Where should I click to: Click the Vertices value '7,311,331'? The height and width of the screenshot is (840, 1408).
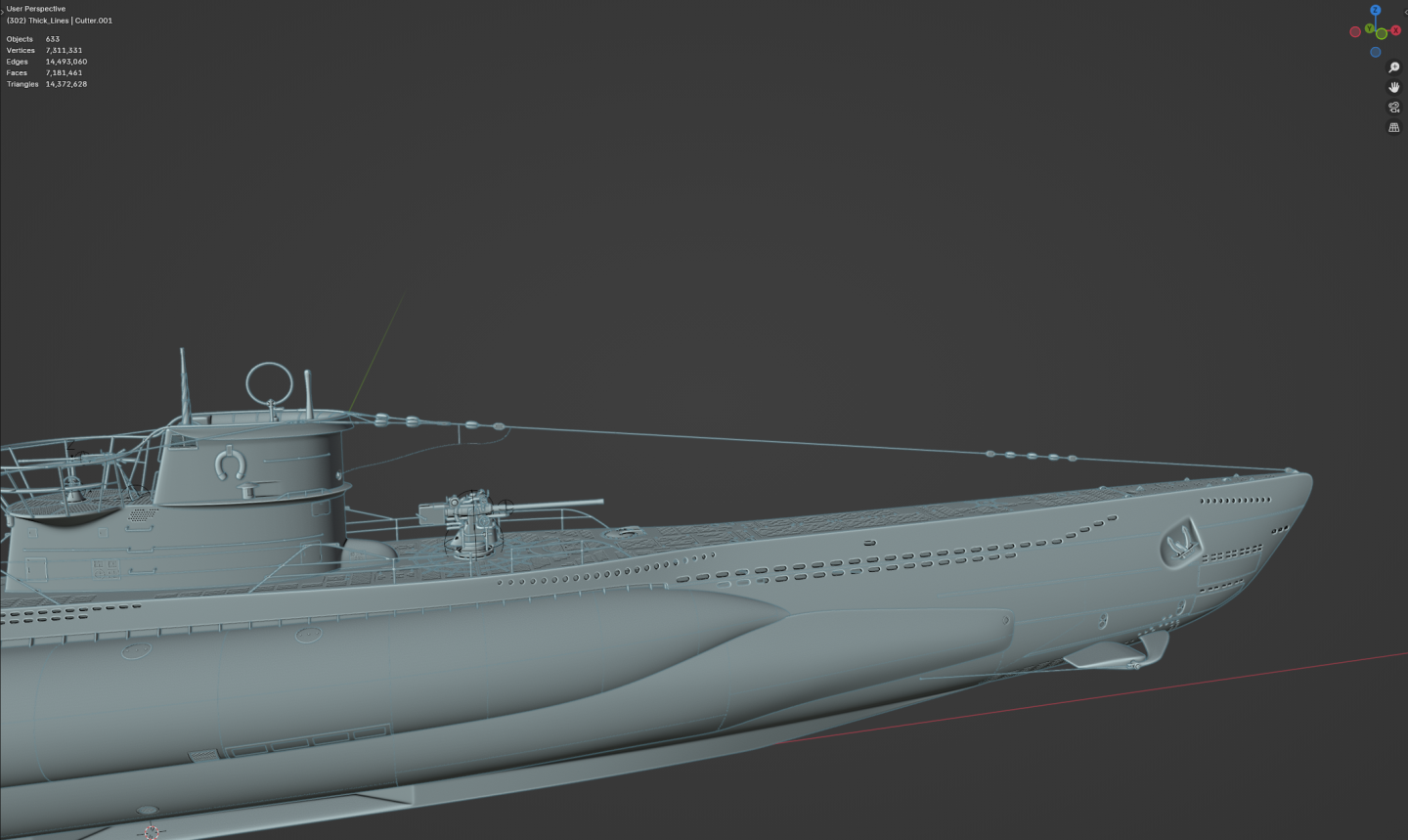(x=64, y=50)
